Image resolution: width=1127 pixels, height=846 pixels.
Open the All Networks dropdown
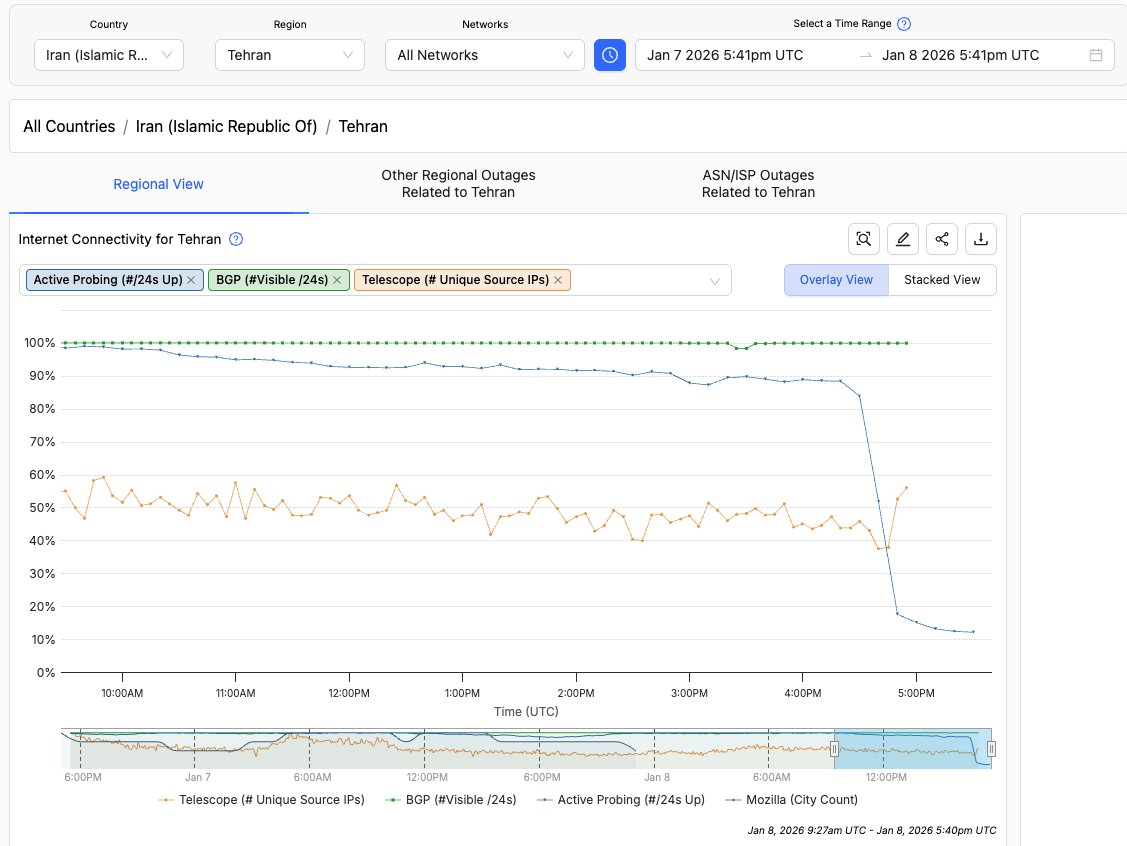coord(484,55)
